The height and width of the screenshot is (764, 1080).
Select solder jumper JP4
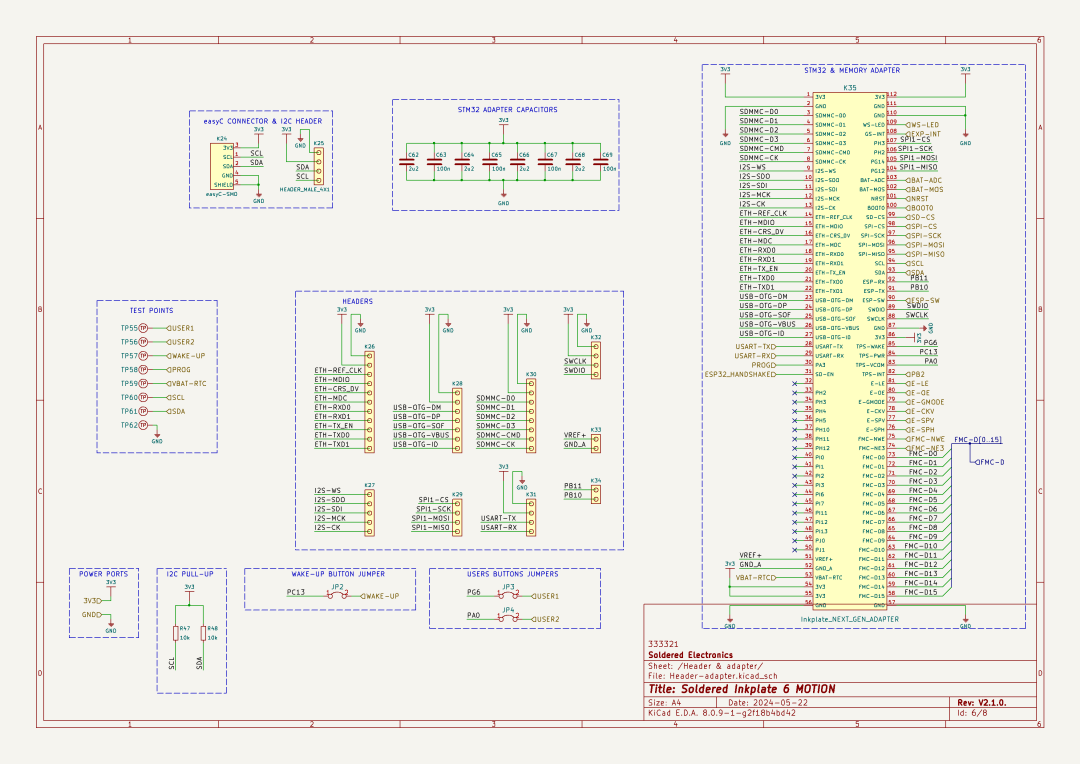[508, 617]
